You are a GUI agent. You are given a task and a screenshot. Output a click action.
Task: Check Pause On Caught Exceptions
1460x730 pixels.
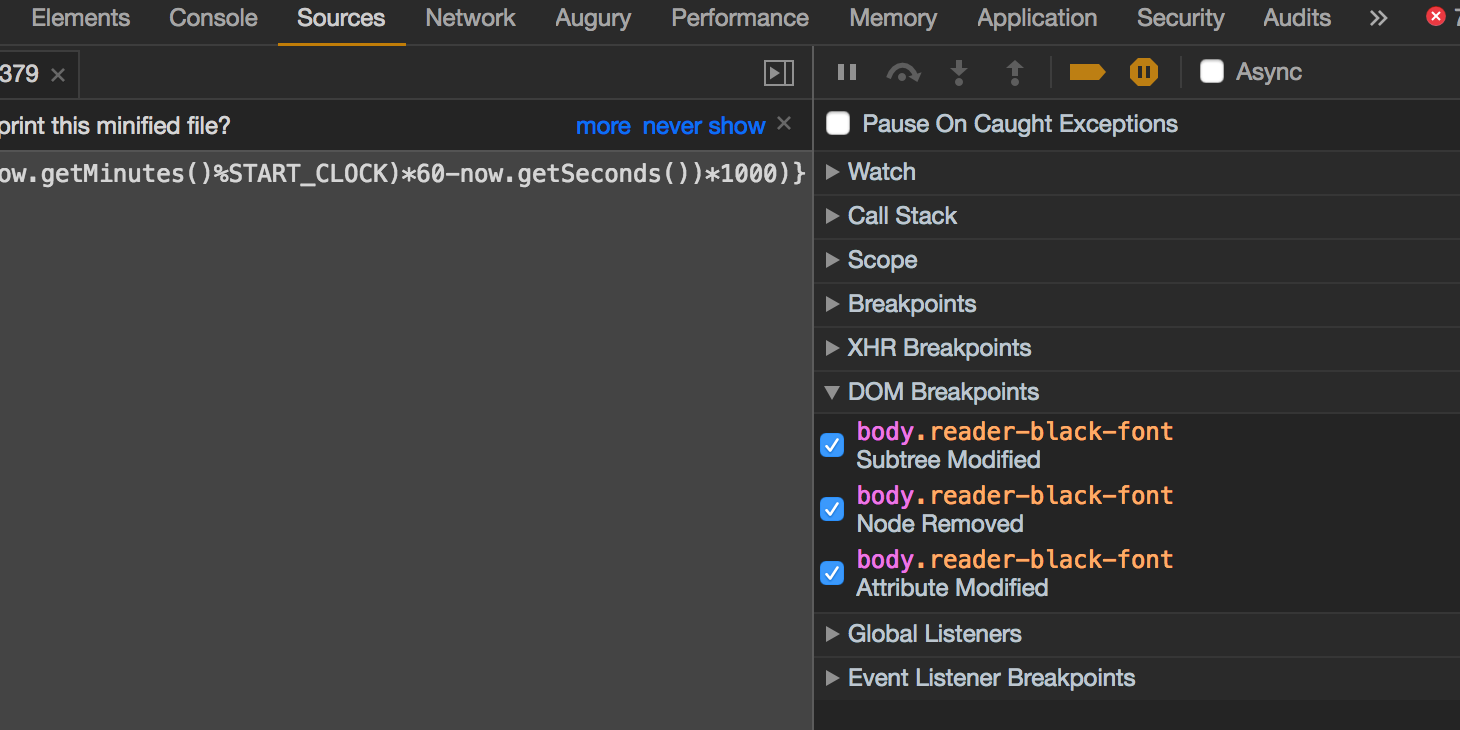(838, 124)
